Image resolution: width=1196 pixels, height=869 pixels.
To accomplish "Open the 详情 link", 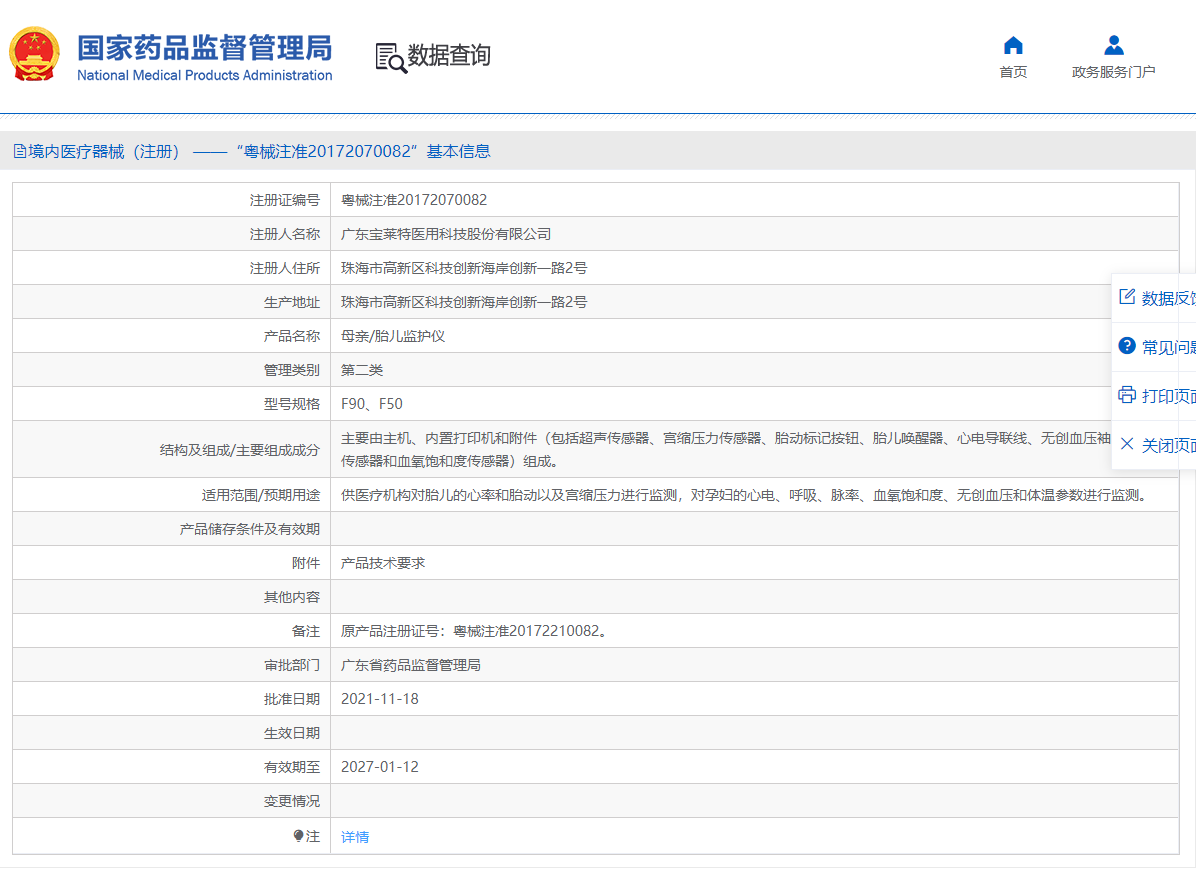I will click(355, 837).
